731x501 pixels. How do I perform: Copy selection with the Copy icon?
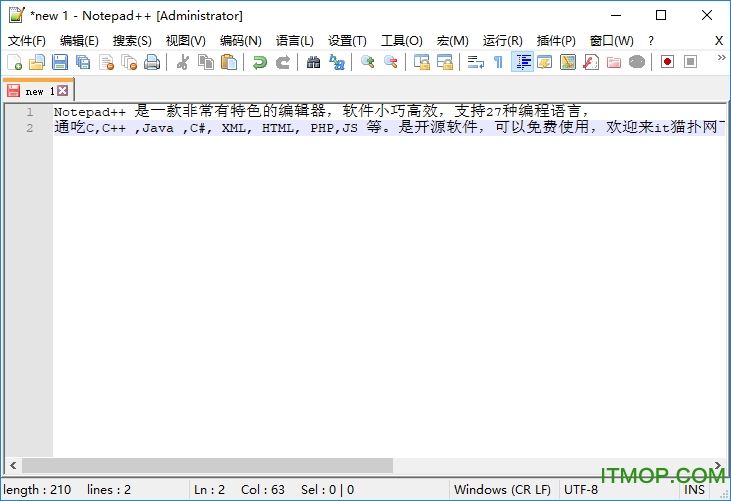point(206,62)
